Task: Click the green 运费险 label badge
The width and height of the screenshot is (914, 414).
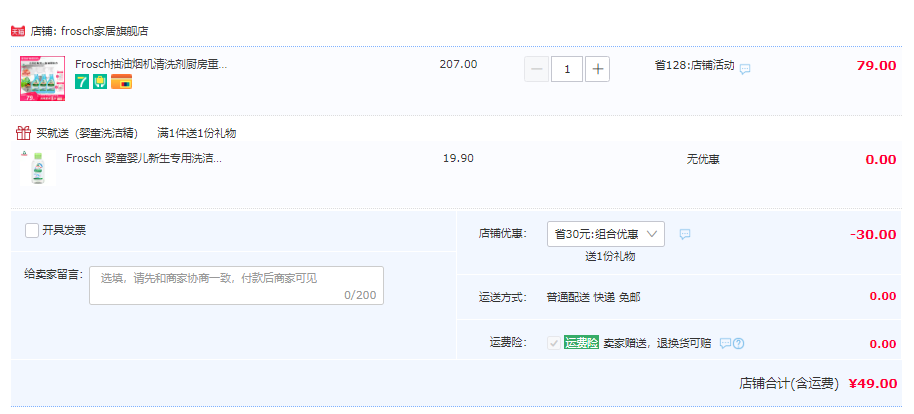Action: 582,343
